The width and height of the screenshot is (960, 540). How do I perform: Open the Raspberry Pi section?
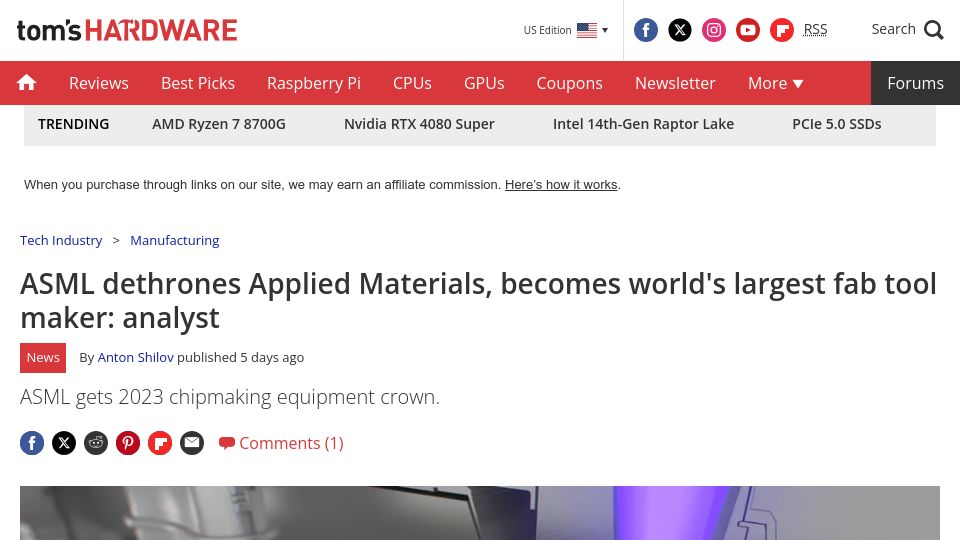(313, 83)
